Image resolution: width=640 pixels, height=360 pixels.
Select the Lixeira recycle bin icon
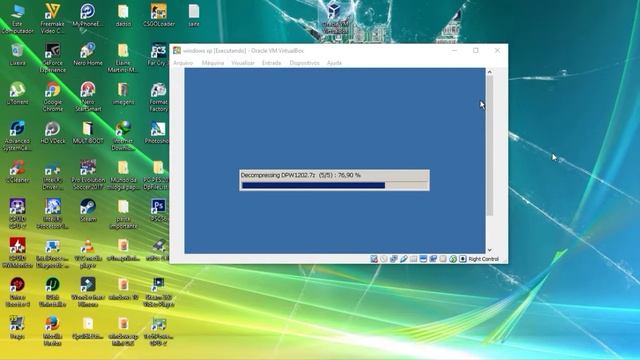click(x=17, y=55)
